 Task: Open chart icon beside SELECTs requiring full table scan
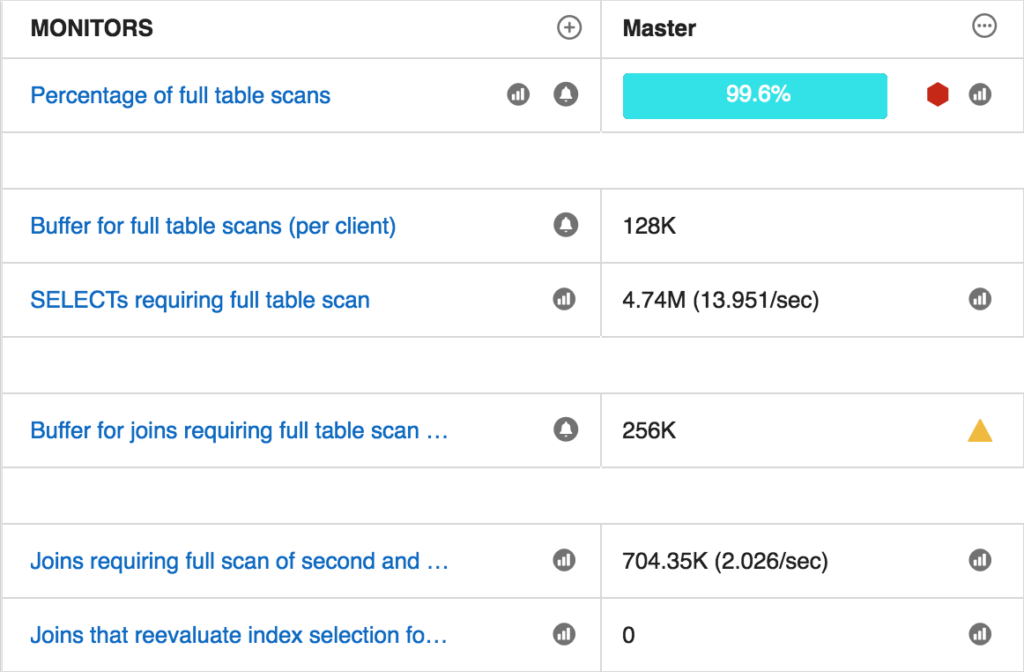pos(565,299)
